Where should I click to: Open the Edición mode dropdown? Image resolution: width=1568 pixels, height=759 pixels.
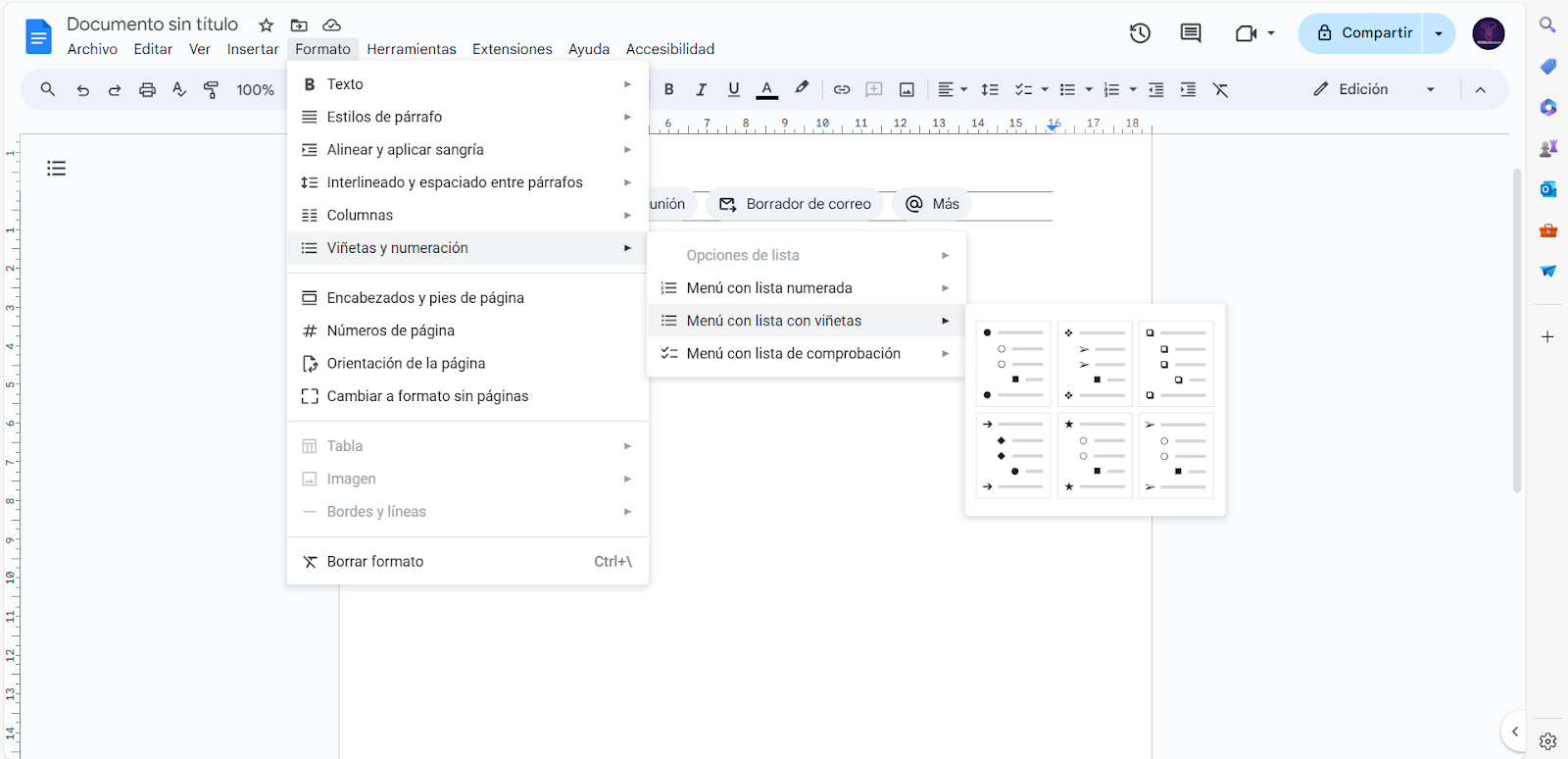(1375, 89)
